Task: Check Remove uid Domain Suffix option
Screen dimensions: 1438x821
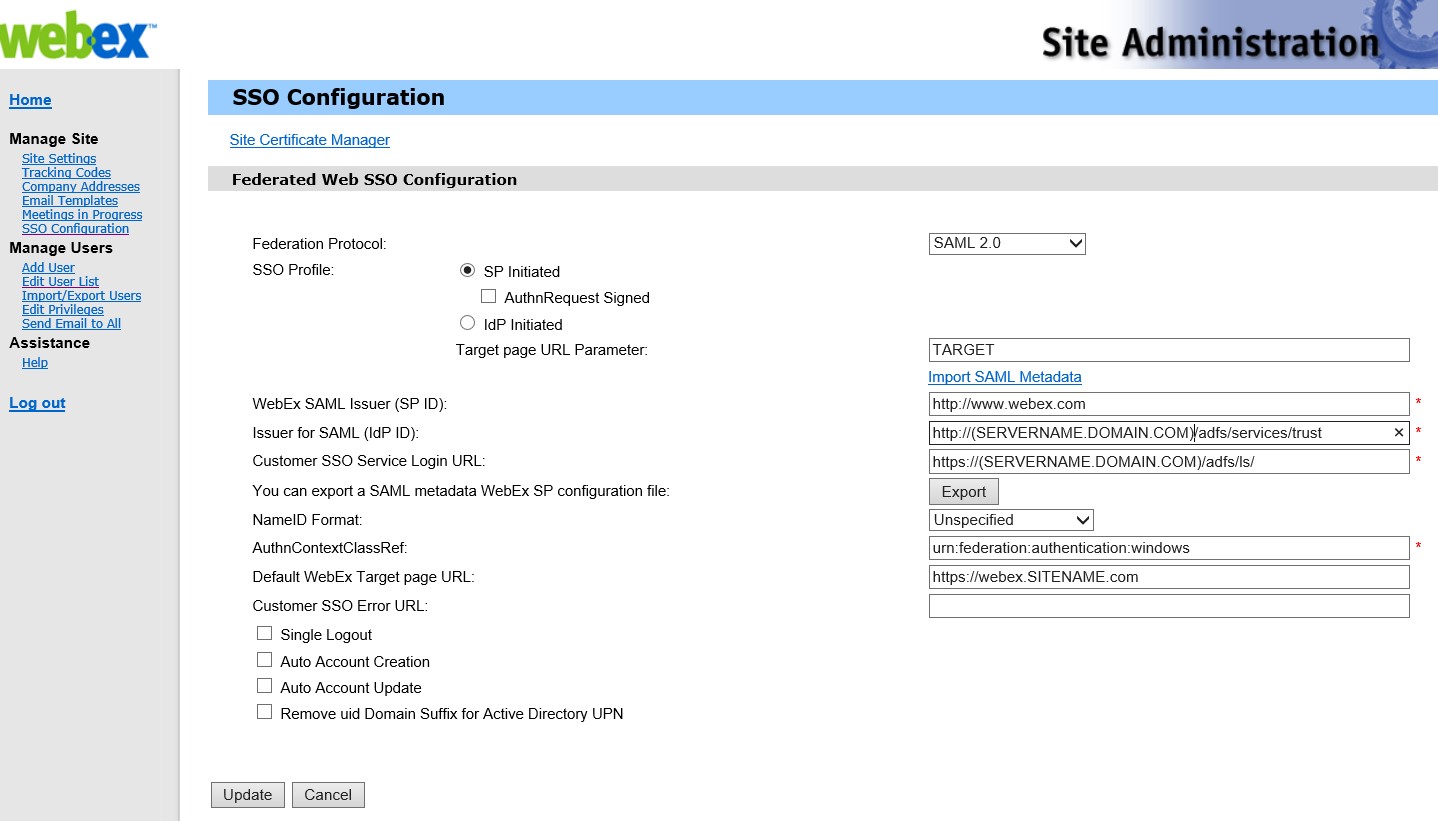Action: 264,713
